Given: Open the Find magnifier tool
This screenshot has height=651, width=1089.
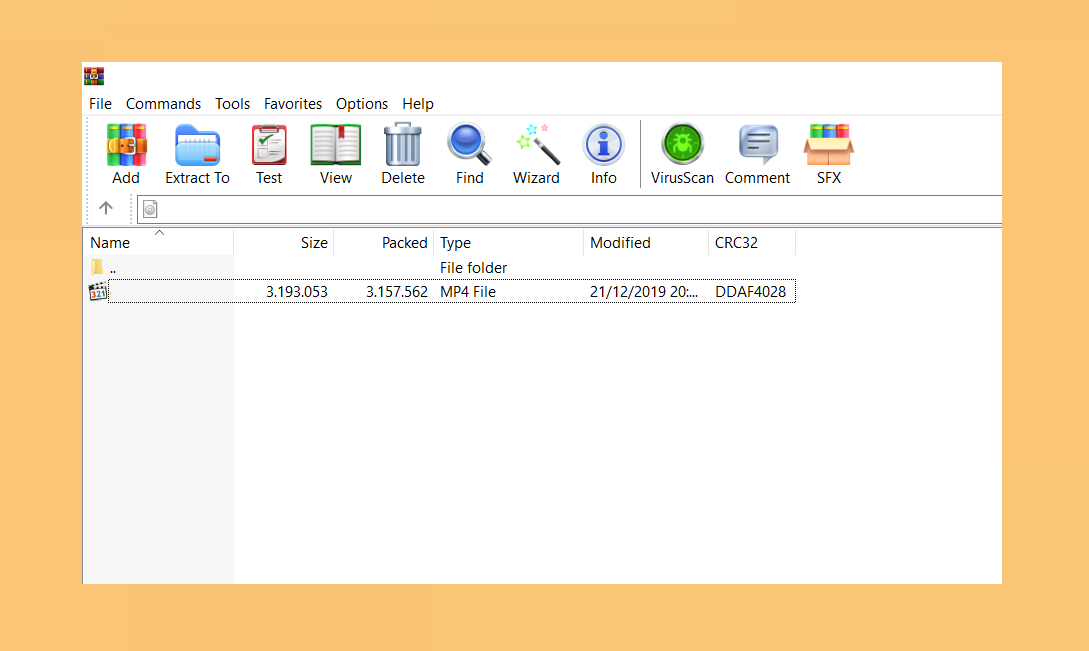Looking at the screenshot, I should (469, 145).
